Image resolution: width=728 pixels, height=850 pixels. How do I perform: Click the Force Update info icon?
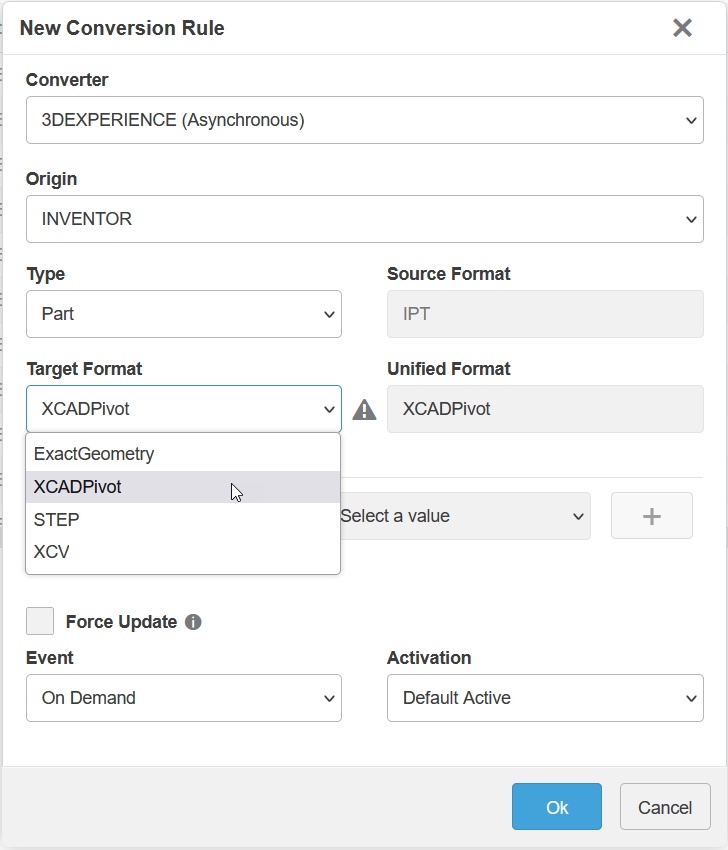(193, 622)
